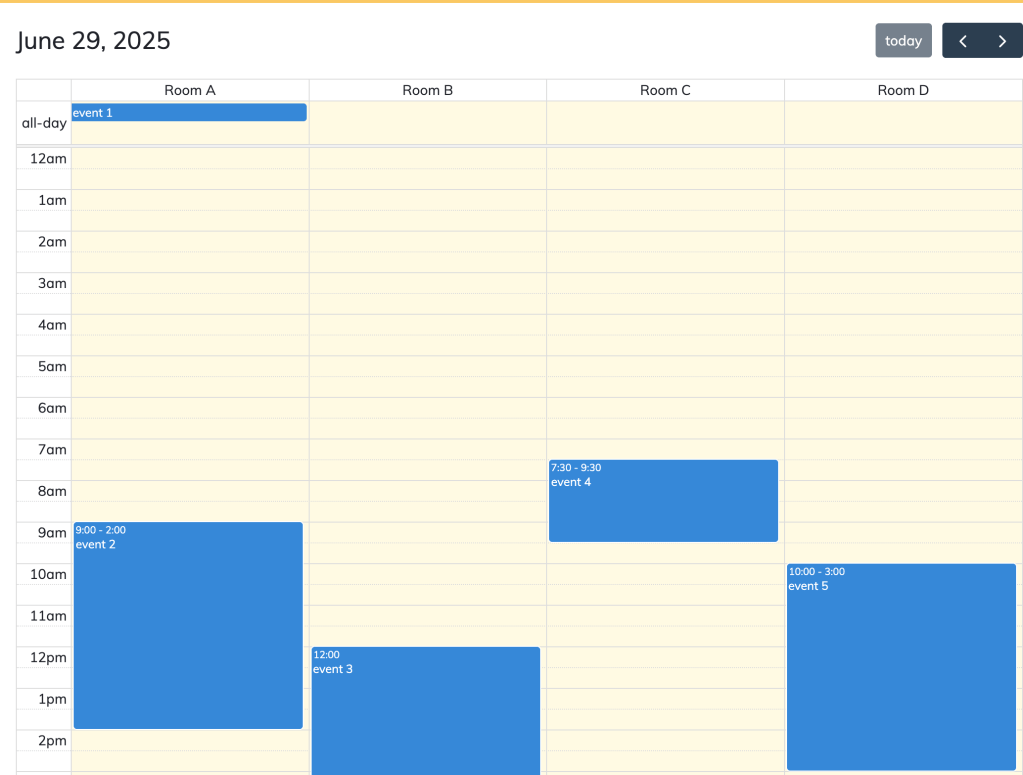Click the all-day row label
This screenshot has width=1023, height=775.
pos(43,122)
